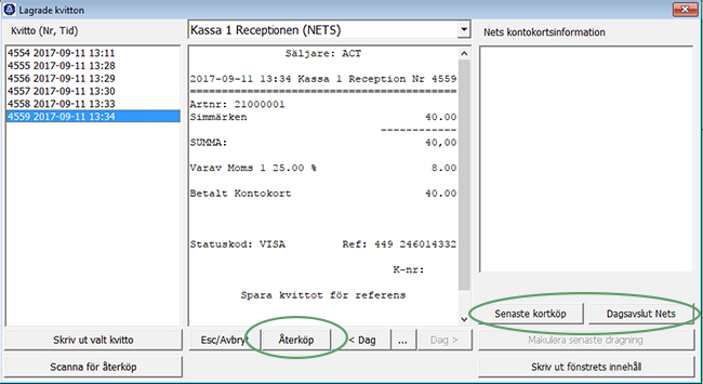Click receipt scrollbar down arrow

(x=464, y=319)
